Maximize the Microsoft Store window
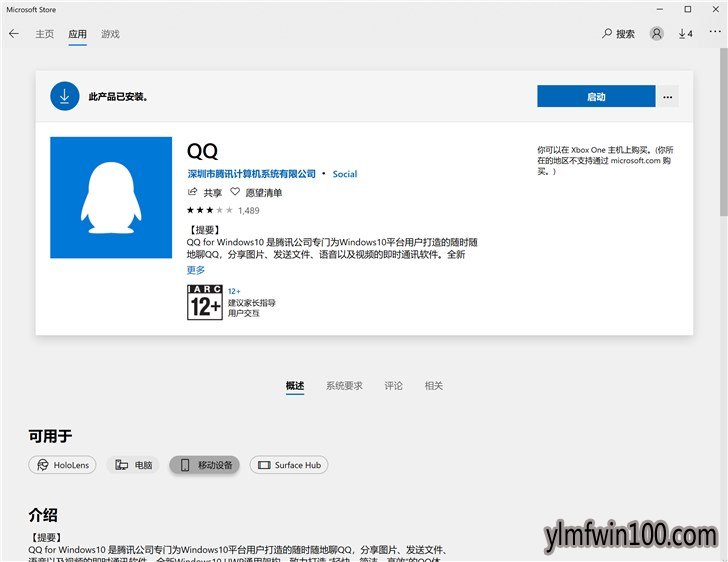 (x=688, y=9)
